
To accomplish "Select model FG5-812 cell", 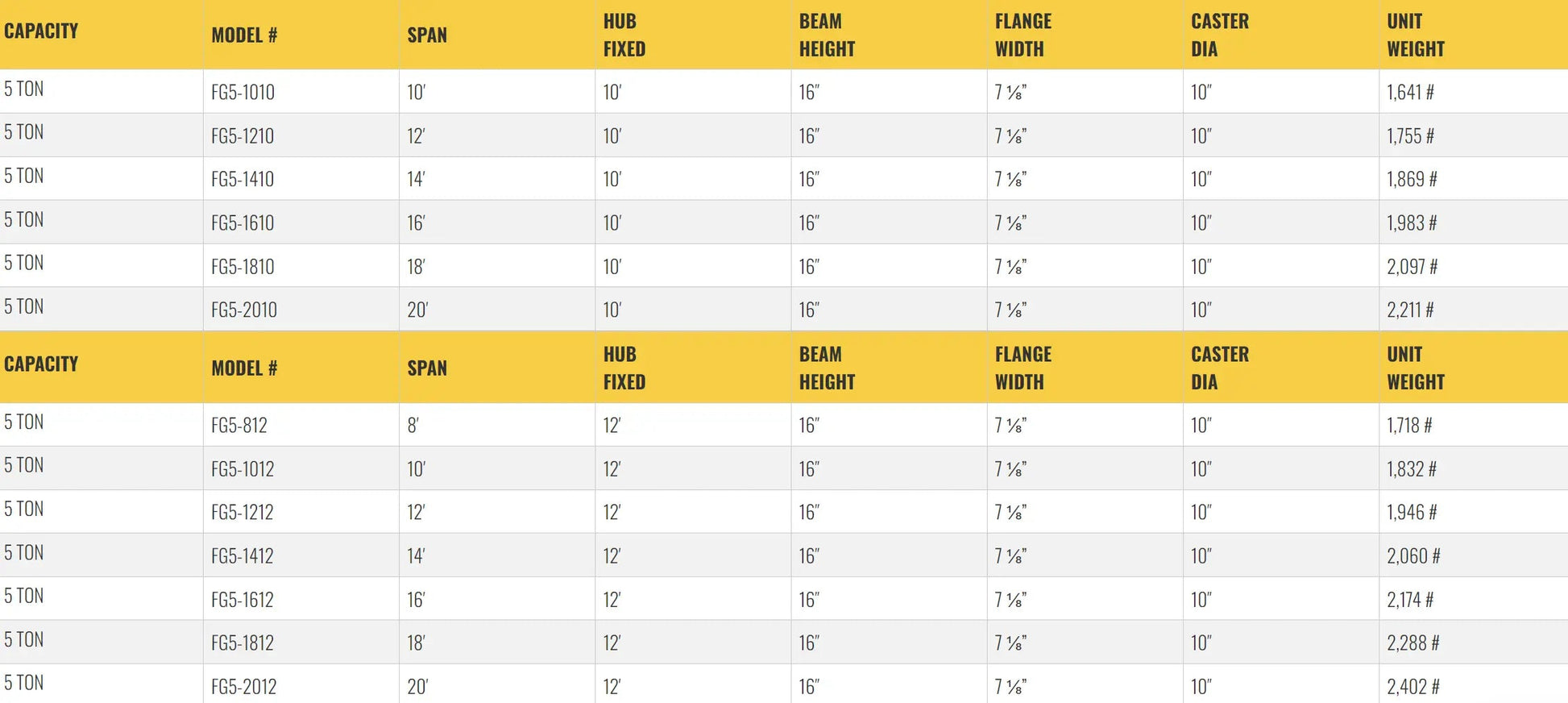I will [239, 426].
